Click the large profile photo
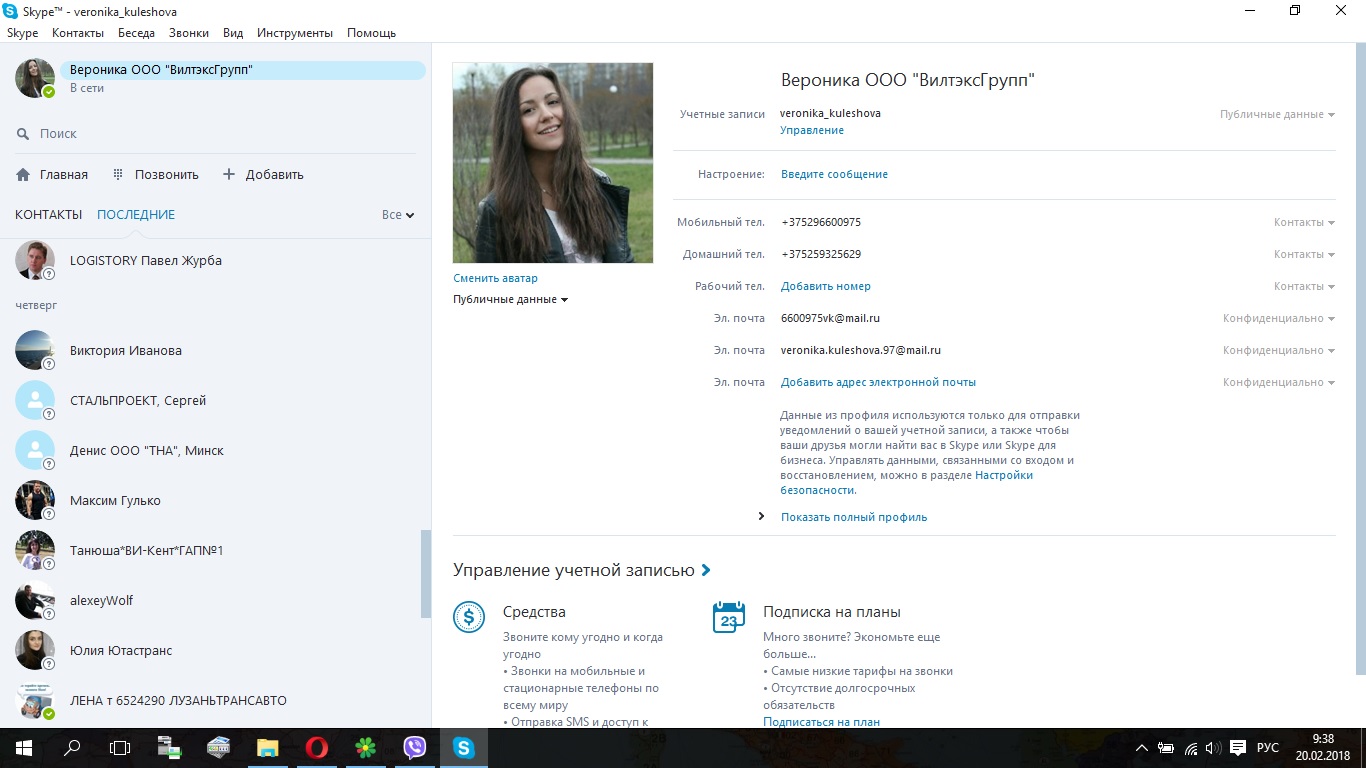This screenshot has width=1366, height=768. point(553,163)
